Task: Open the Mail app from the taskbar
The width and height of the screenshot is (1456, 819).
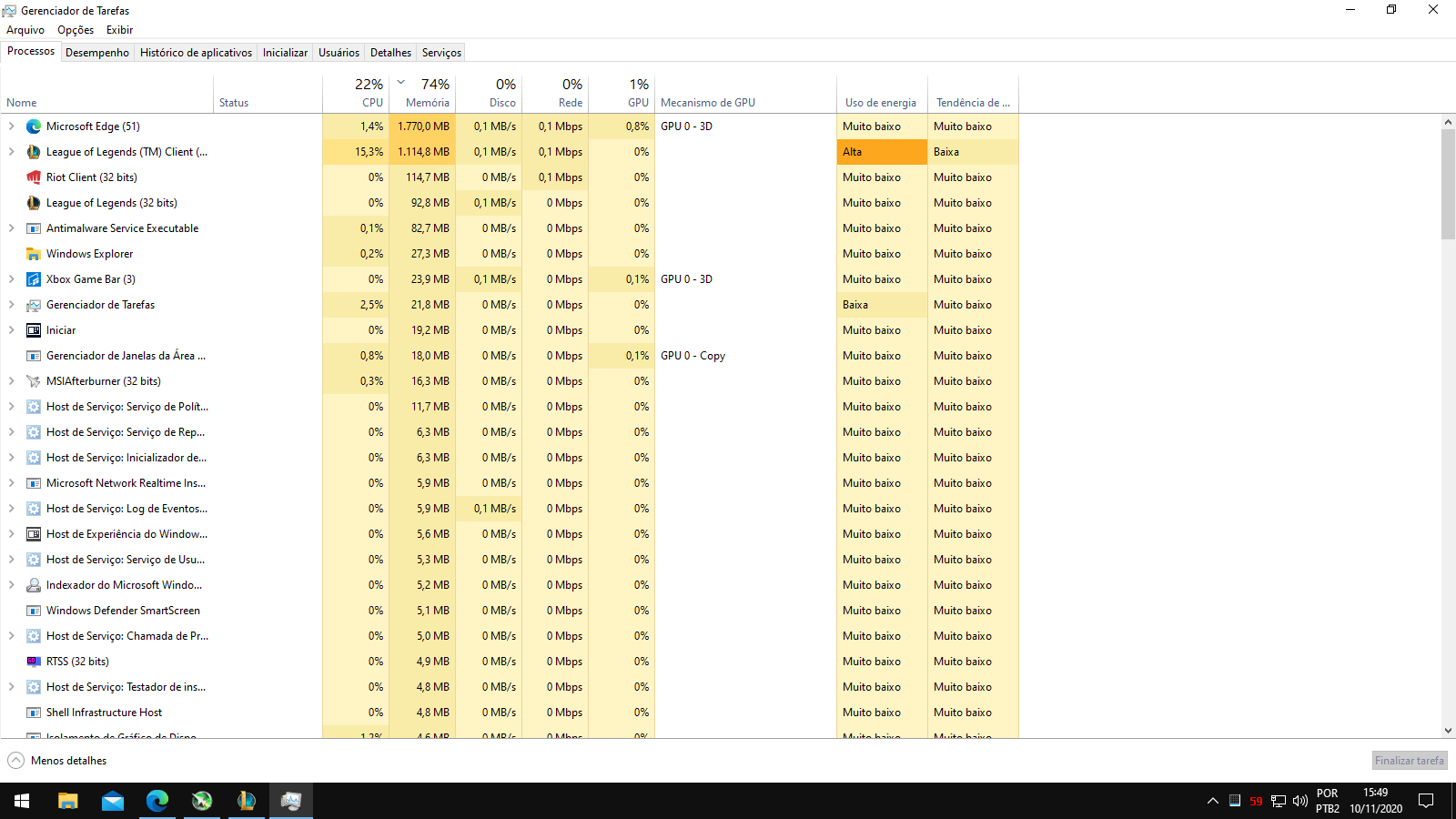Action: point(112,801)
